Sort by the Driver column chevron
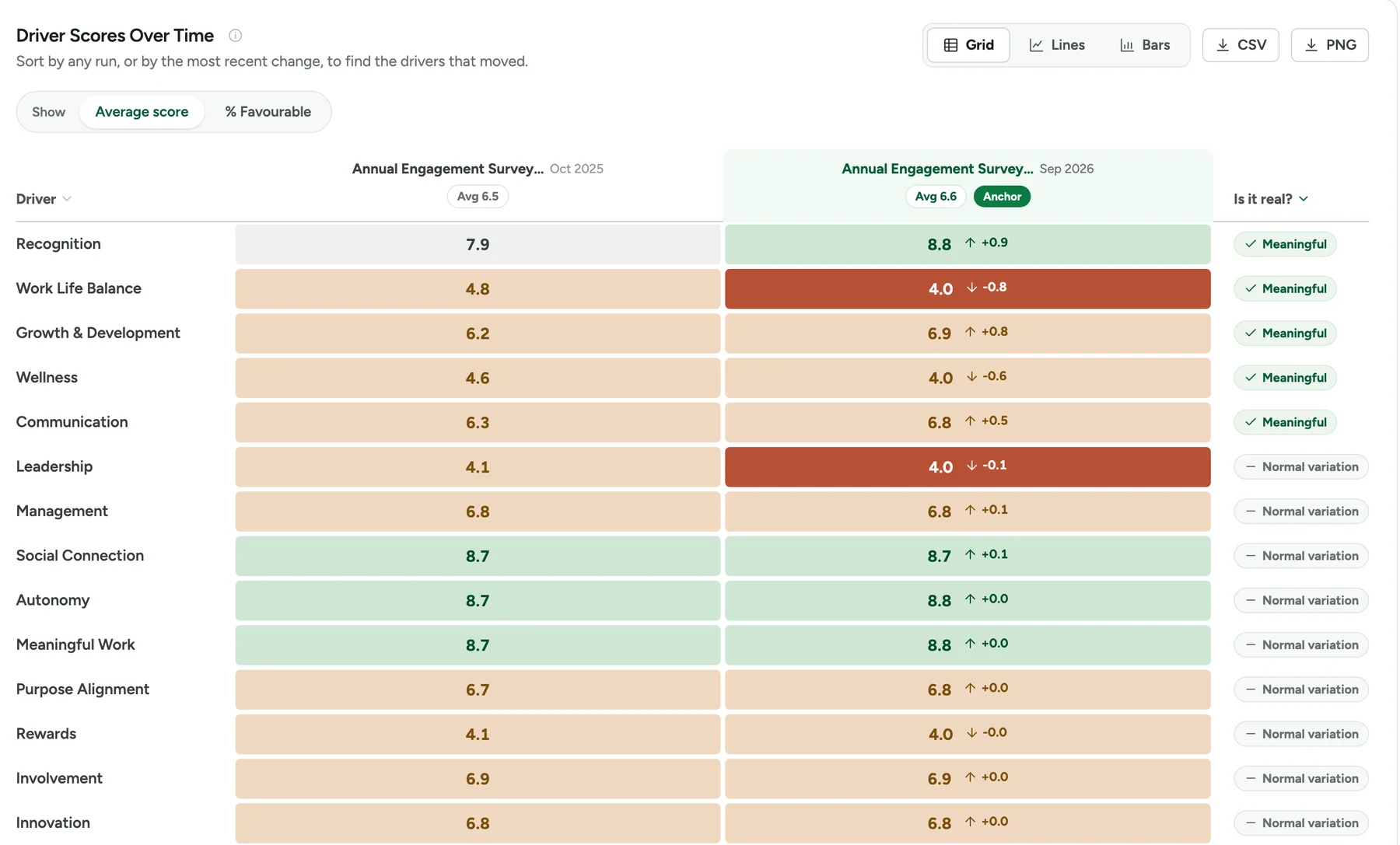 point(67,199)
